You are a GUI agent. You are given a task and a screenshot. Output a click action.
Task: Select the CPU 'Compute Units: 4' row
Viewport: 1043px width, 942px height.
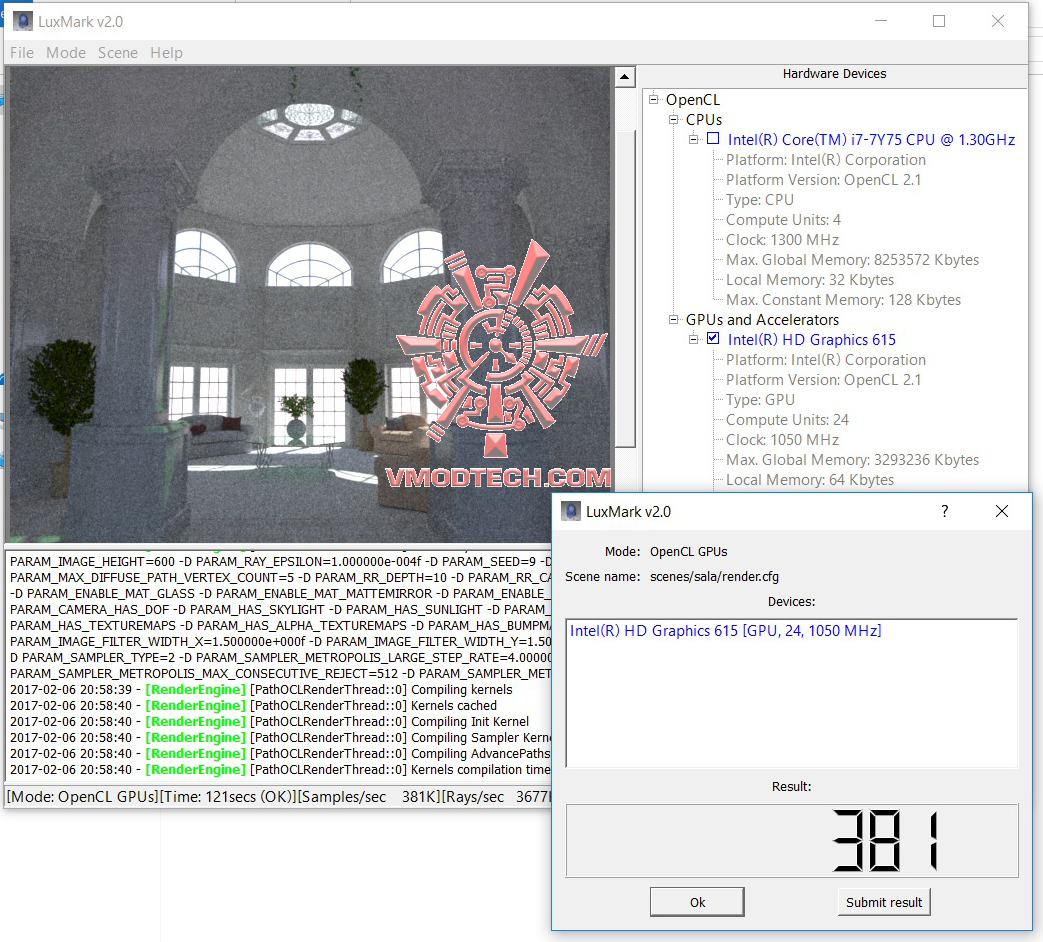point(783,220)
